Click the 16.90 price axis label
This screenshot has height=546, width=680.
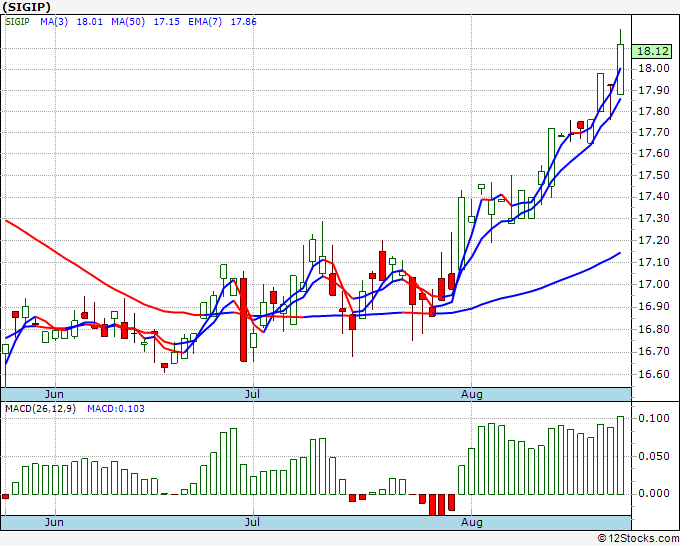(654, 307)
